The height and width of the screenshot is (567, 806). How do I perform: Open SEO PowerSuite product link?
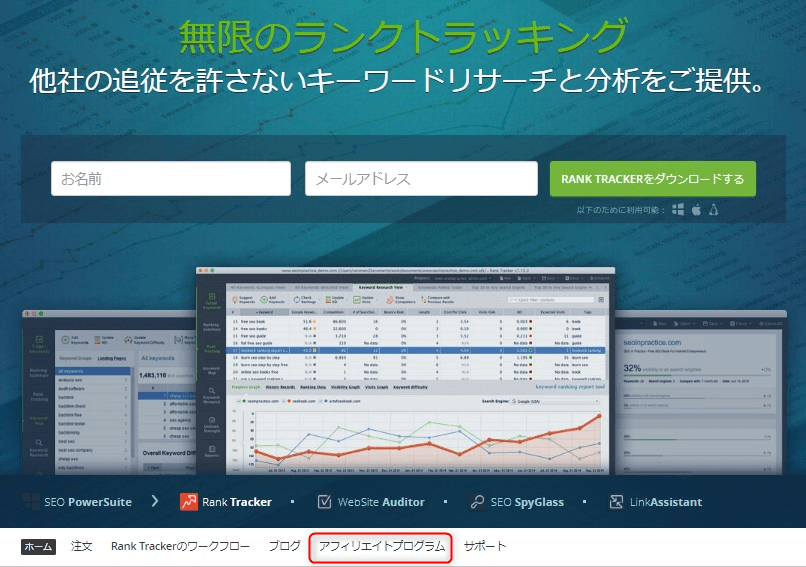click(88, 502)
